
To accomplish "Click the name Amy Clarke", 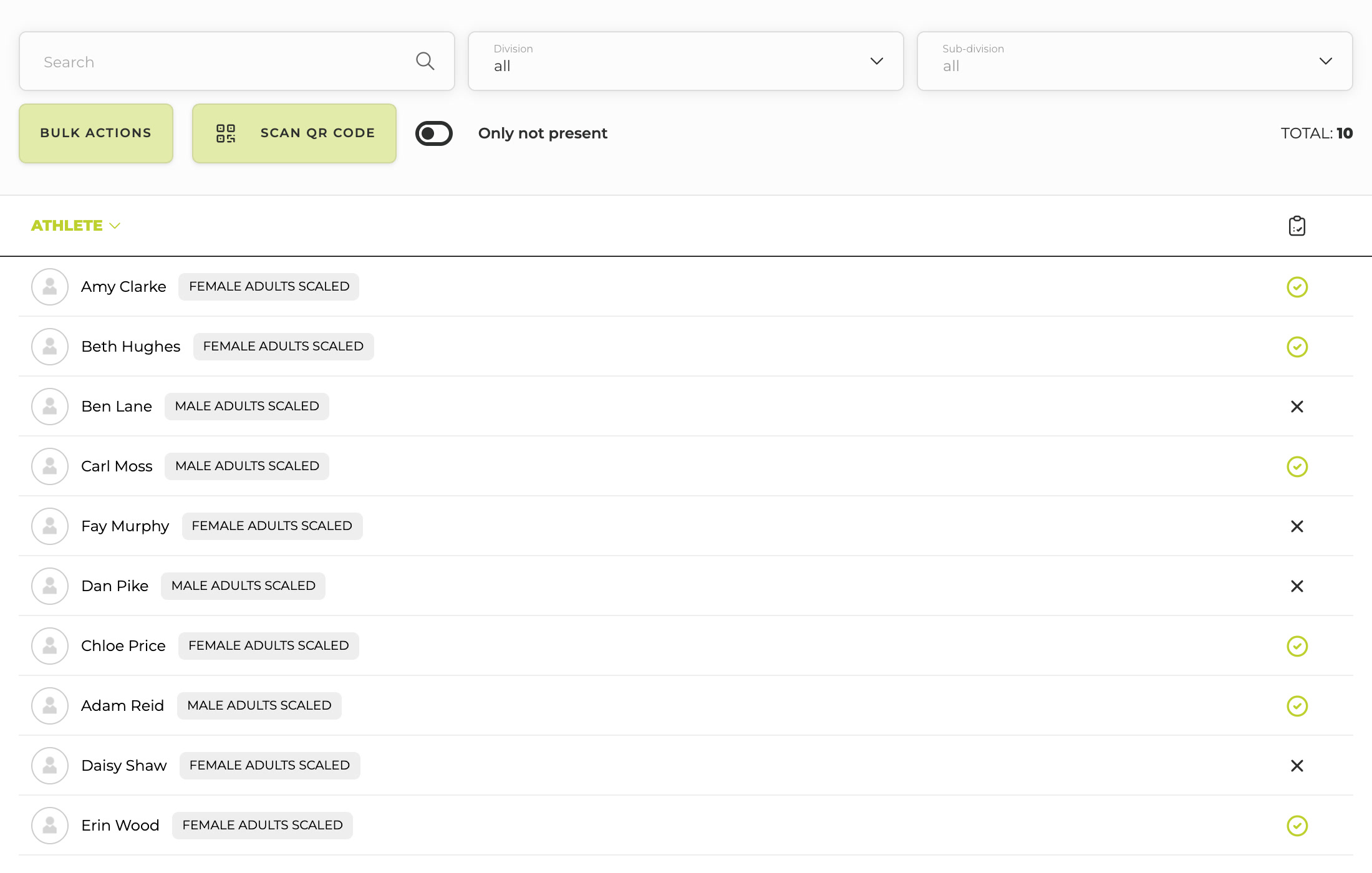I will [x=123, y=287].
